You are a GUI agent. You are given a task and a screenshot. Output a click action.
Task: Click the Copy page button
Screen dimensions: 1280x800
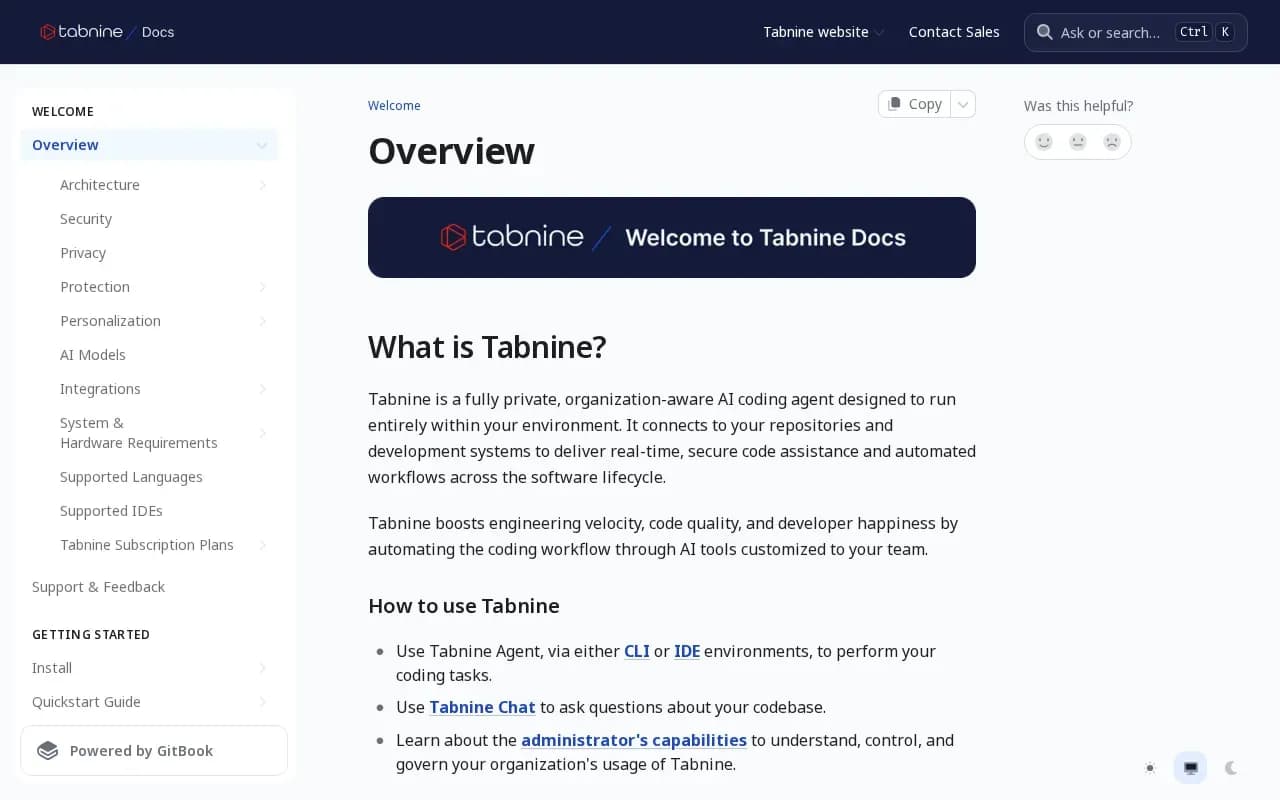(915, 104)
